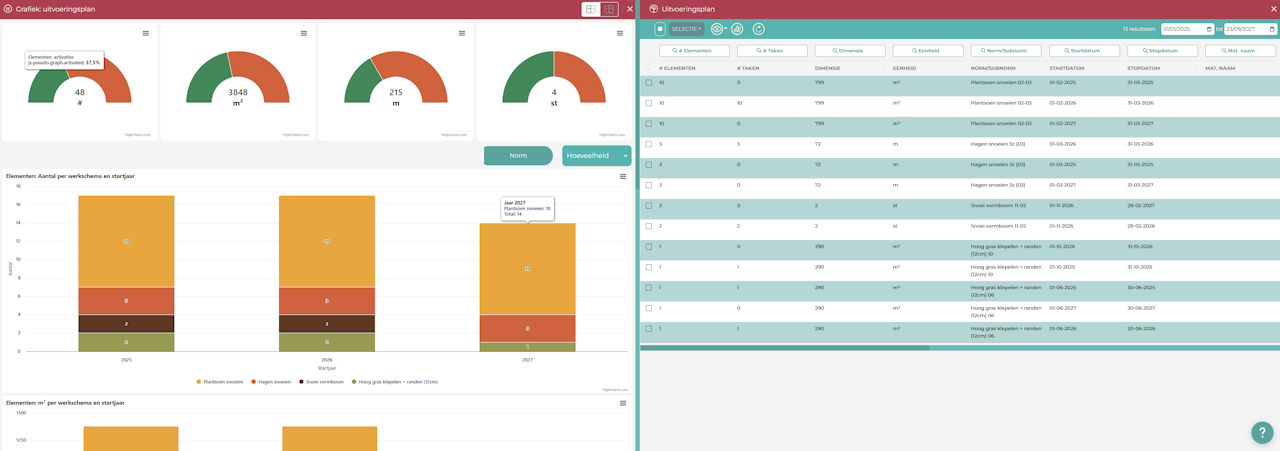Open the SELECTIE dropdown
This screenshot has height=451, width=1280.
pos(687,29)
